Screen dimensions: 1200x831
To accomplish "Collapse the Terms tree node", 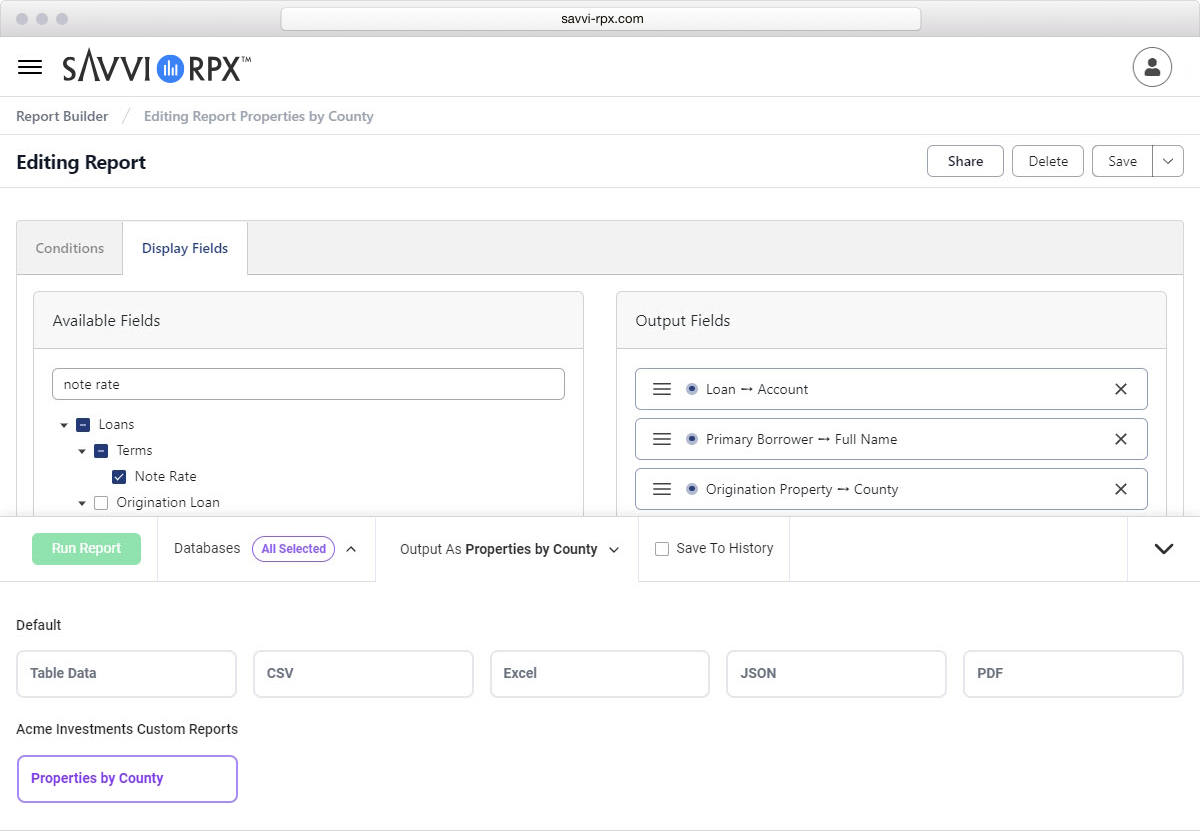I will click(x=83, y=451).
